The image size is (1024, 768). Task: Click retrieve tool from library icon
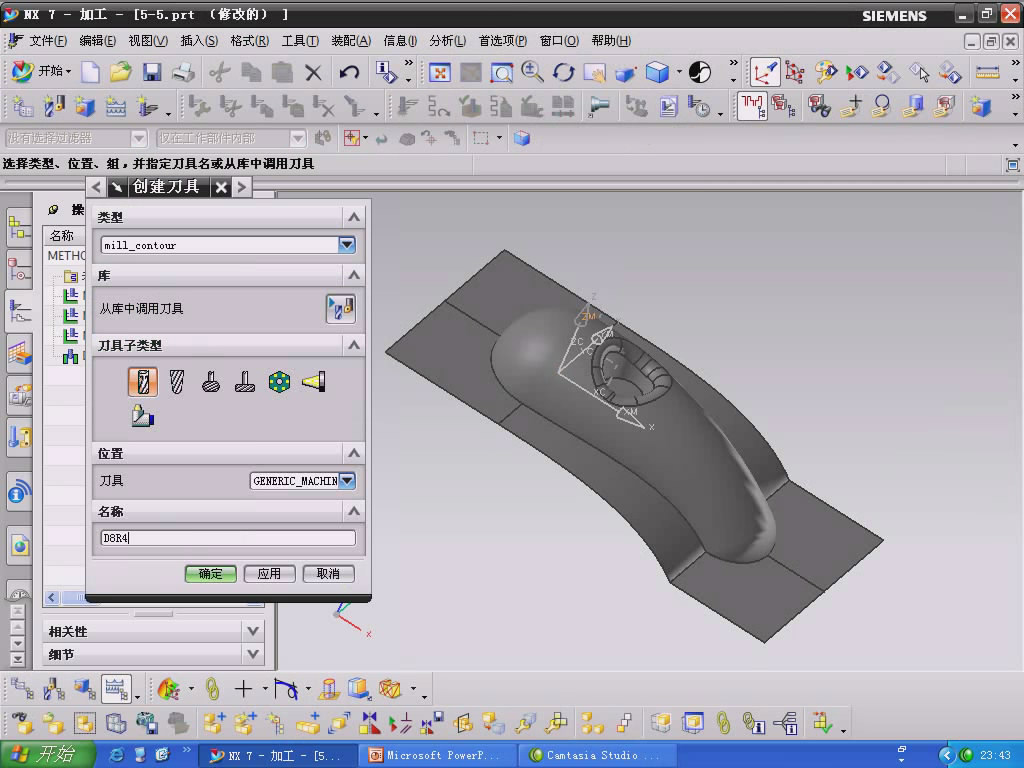coord(340,308)
